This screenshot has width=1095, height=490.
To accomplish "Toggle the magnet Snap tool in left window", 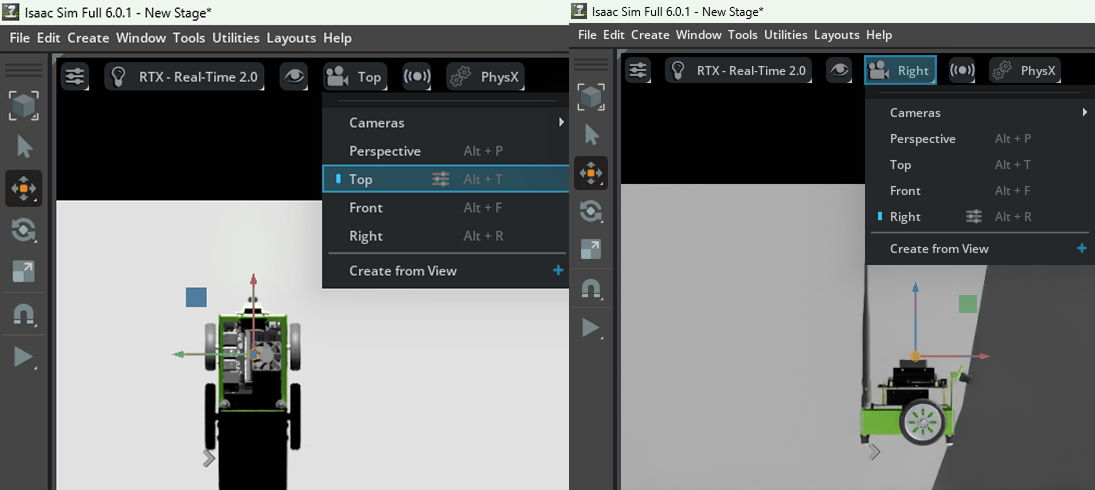I will click(24, 315).
